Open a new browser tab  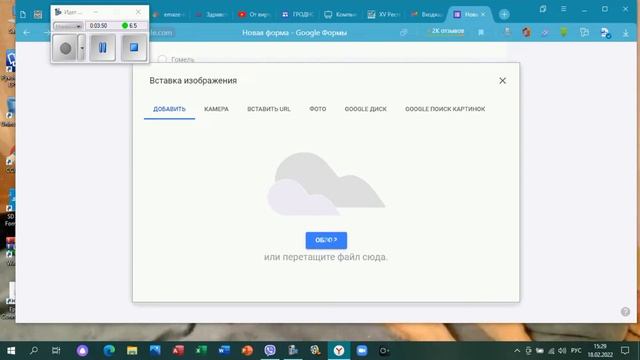(504, 14)
